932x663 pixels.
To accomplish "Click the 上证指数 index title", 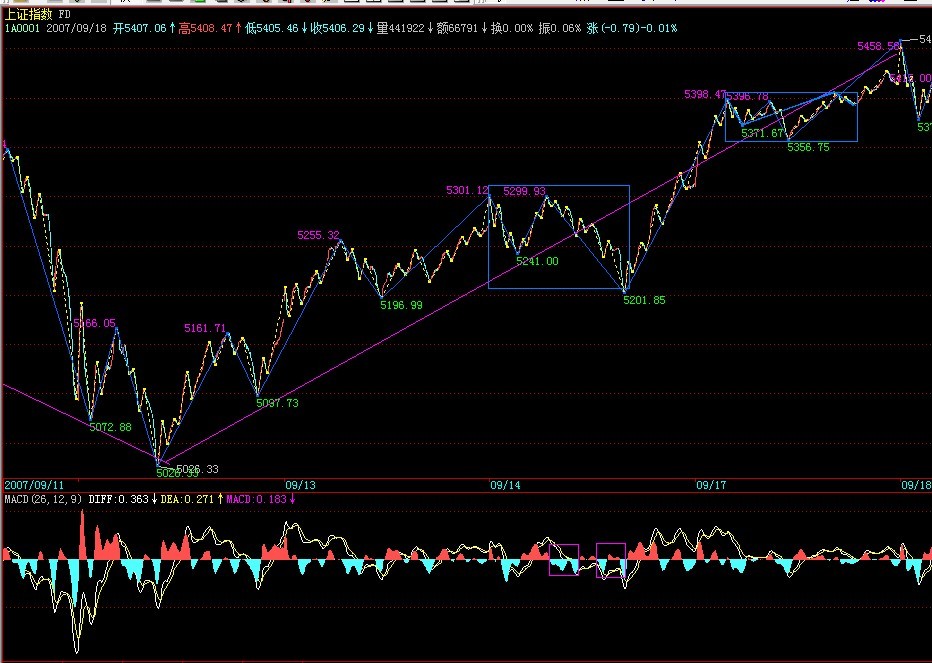I will pyautogui.click(x=29, y=14).
